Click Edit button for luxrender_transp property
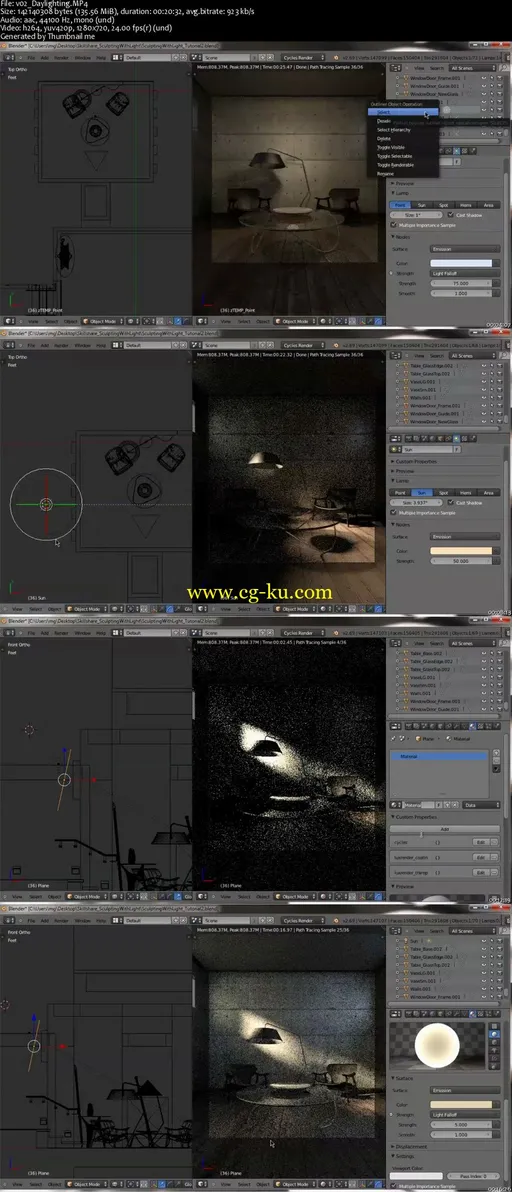This screenshot has width=512, height=1192. [480, 871]
